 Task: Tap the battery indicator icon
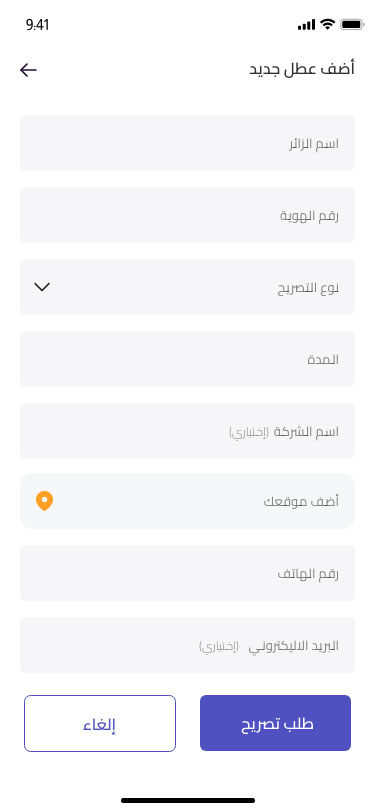coord(352,24)
